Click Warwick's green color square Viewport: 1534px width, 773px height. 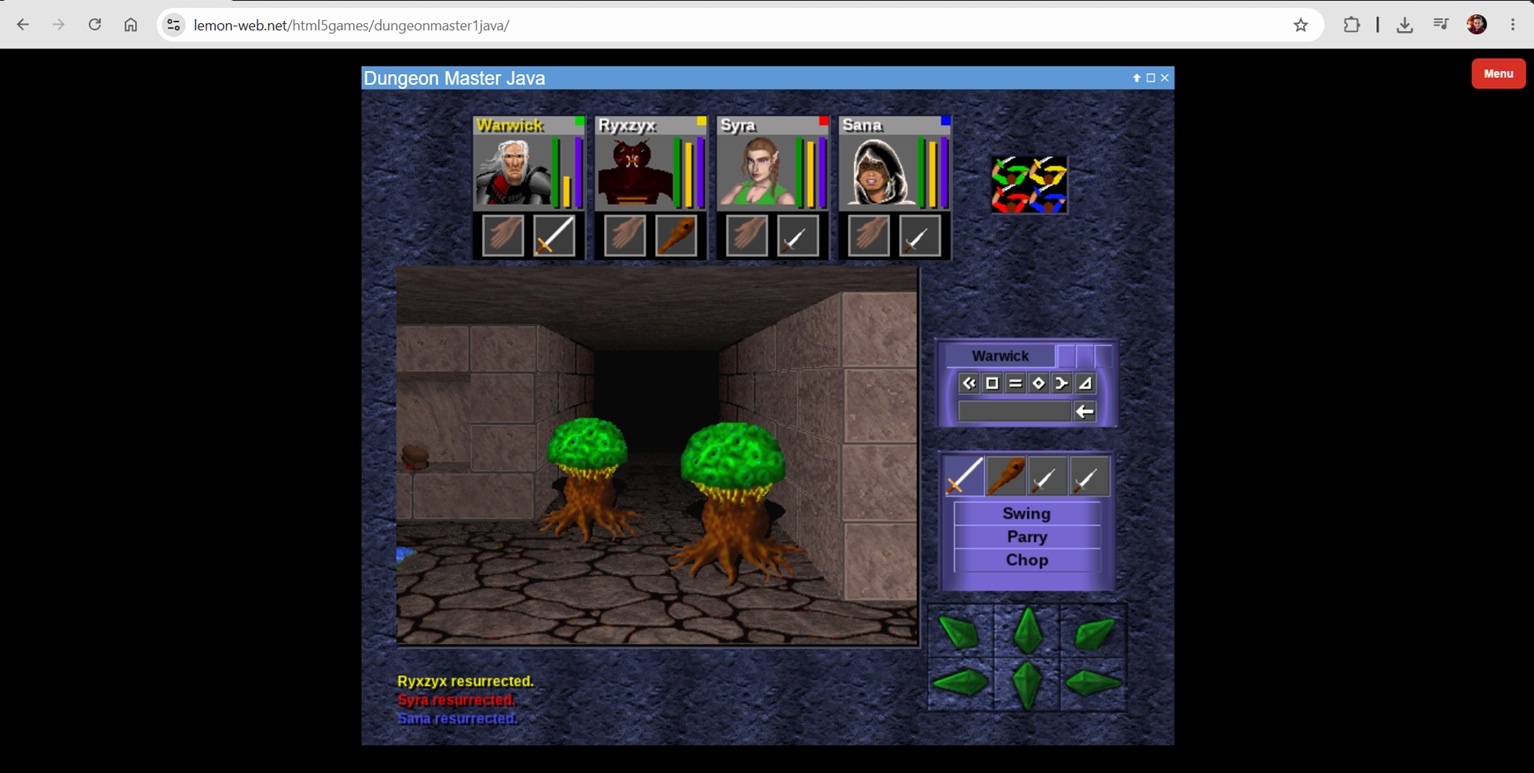[579, 122]
